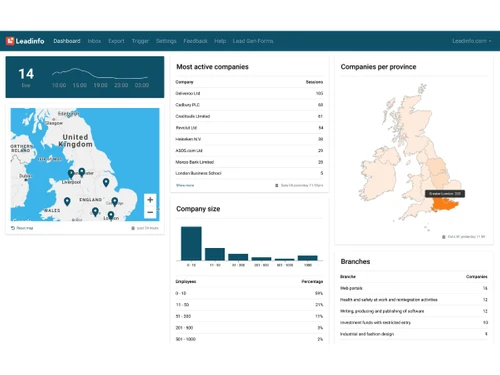Open the first company row with 105 sessions
500x375 pixels.
(x=249, y=93)
